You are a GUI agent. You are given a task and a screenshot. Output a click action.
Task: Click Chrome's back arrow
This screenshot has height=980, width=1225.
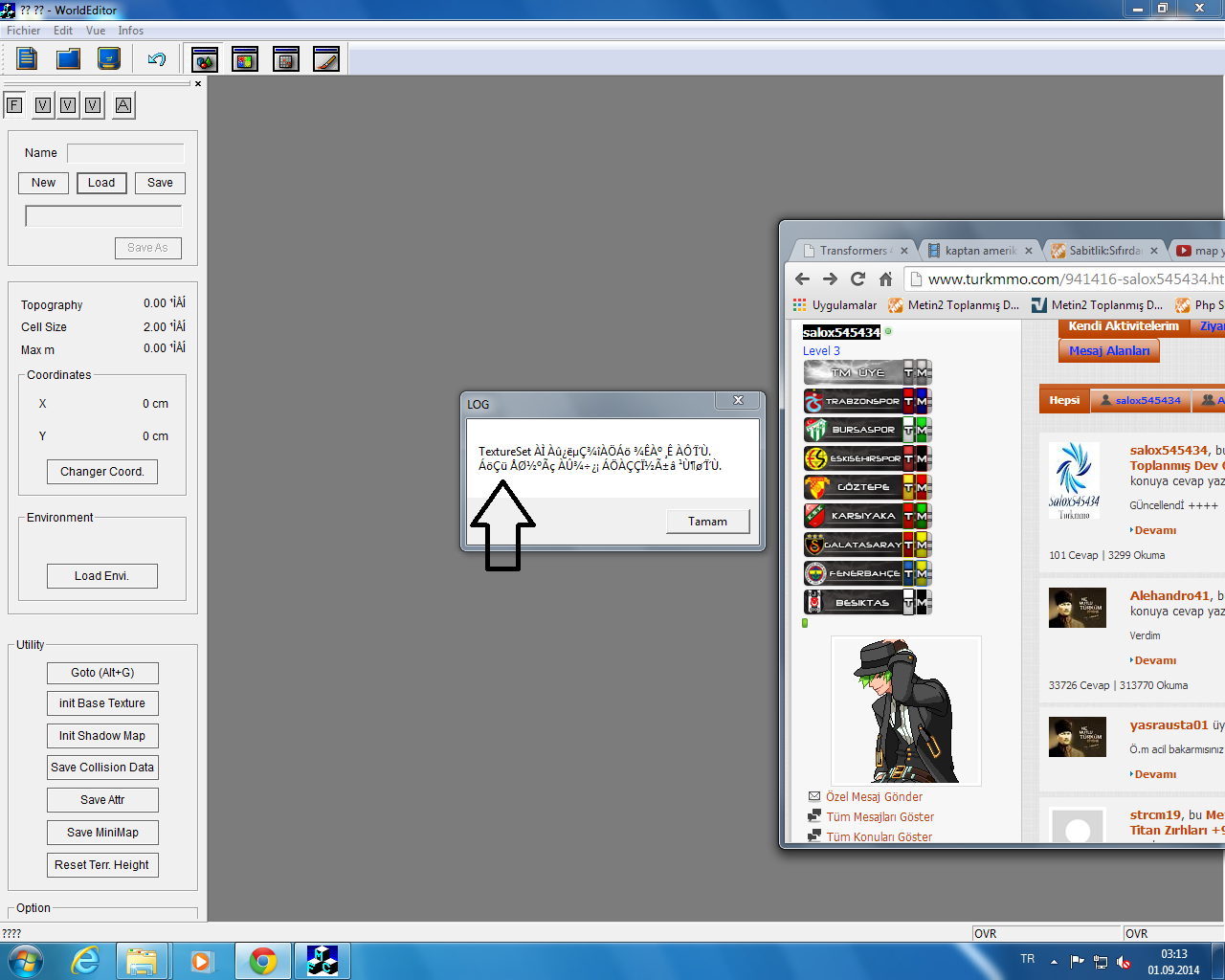(802, 279)
